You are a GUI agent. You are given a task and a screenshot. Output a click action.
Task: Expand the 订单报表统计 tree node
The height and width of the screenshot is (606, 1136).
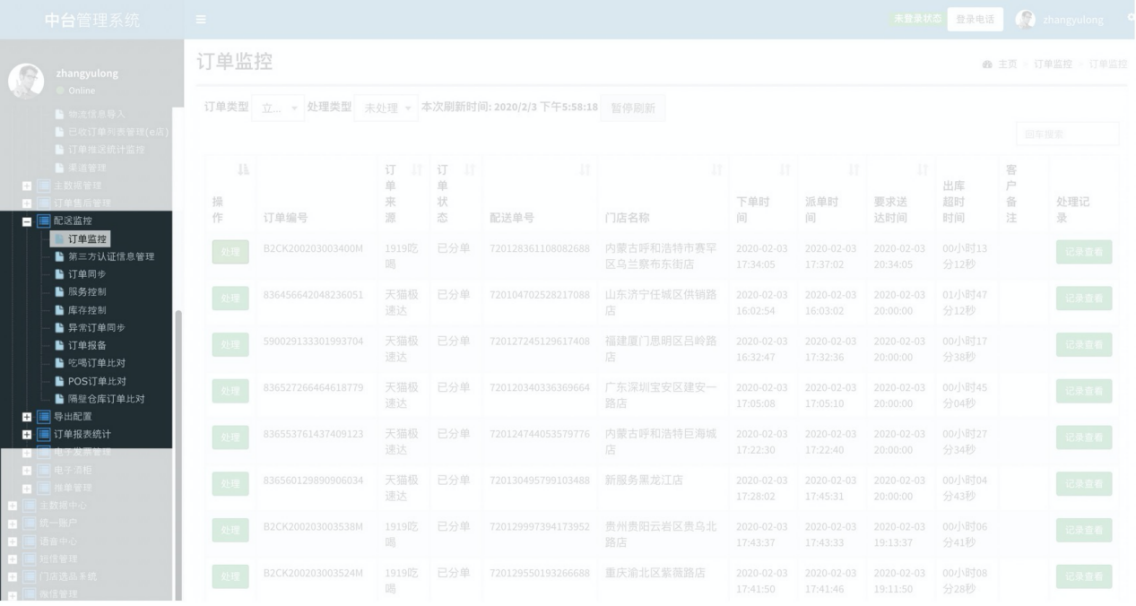27,435
